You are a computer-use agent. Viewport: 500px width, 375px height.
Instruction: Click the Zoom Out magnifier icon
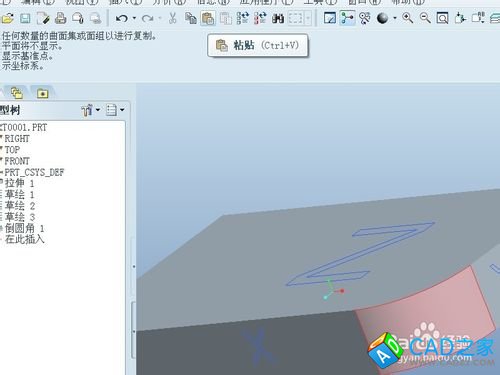pyautogui.click(x=425, y=18)
